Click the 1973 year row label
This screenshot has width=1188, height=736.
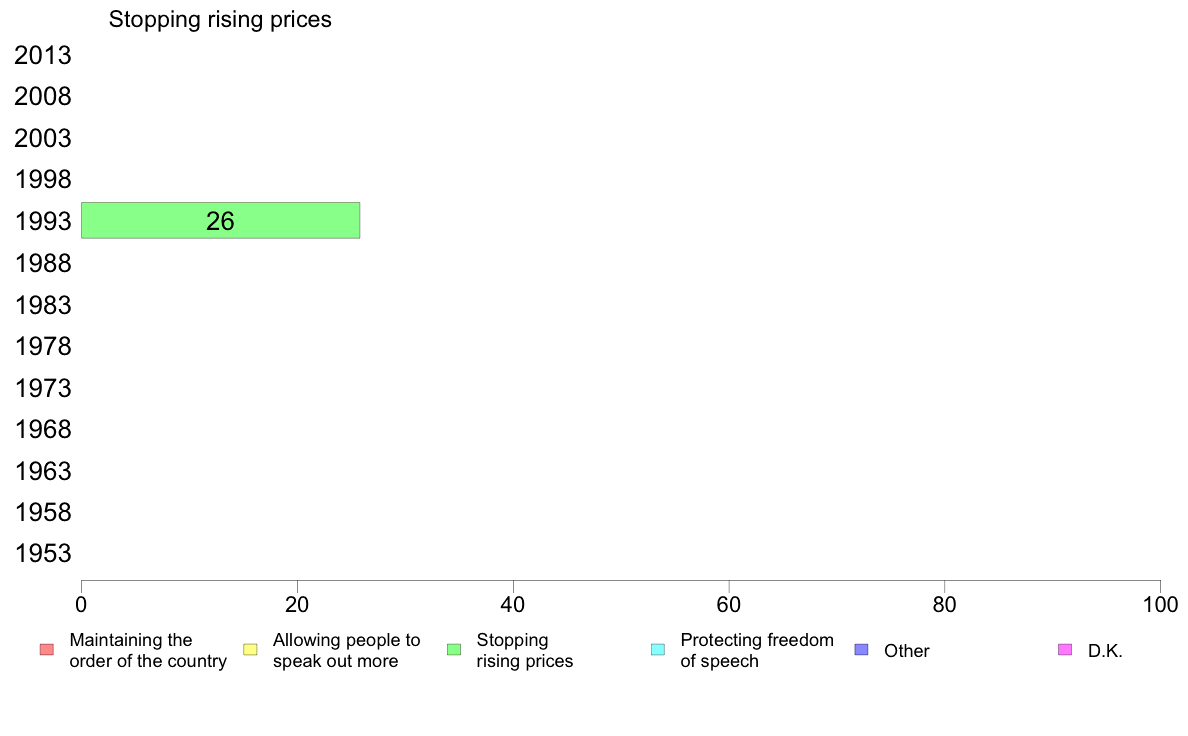(43, 388)
